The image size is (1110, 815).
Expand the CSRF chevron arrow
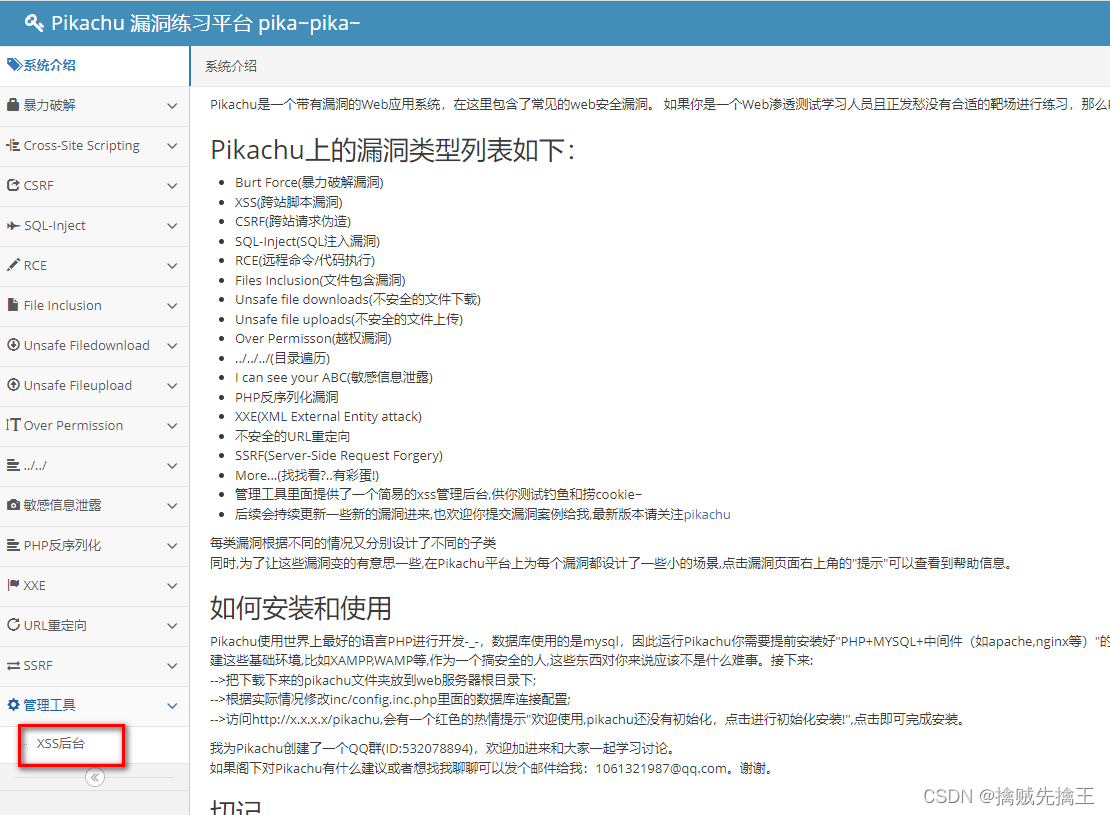[x=172, y=186]
